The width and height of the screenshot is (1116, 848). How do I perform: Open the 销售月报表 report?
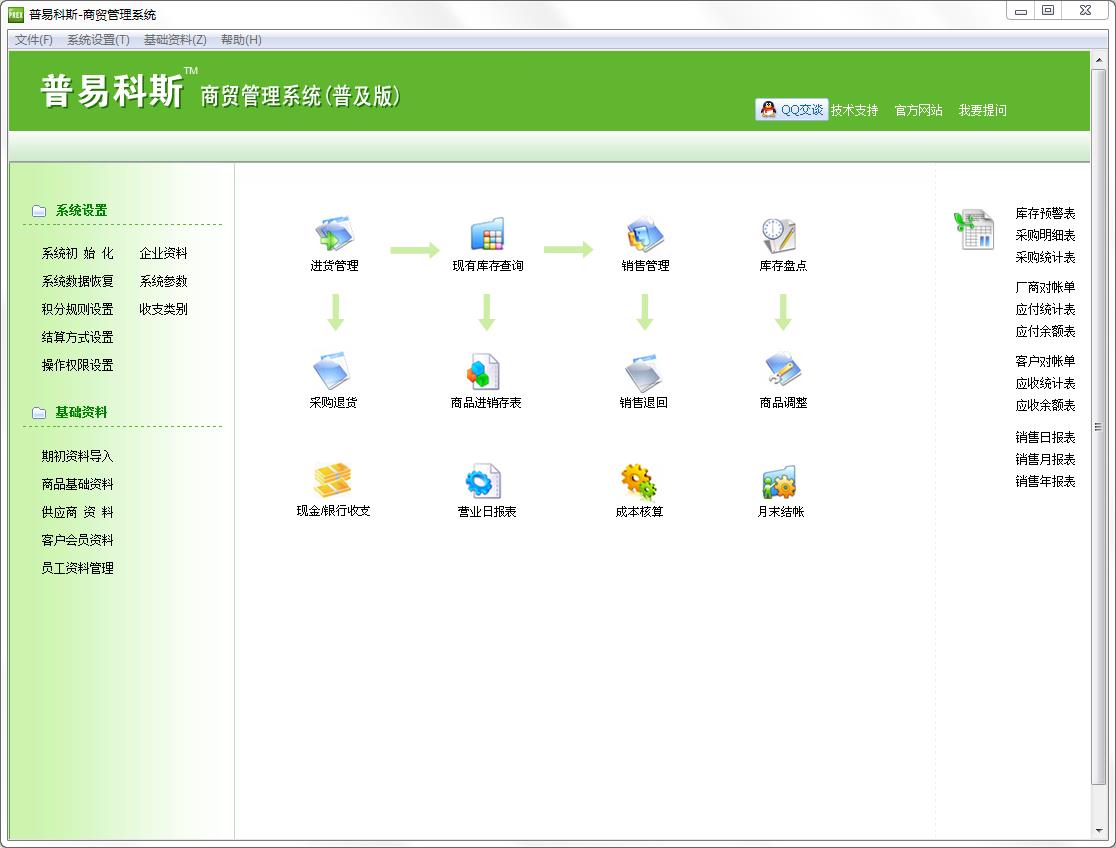point(1045,460)
